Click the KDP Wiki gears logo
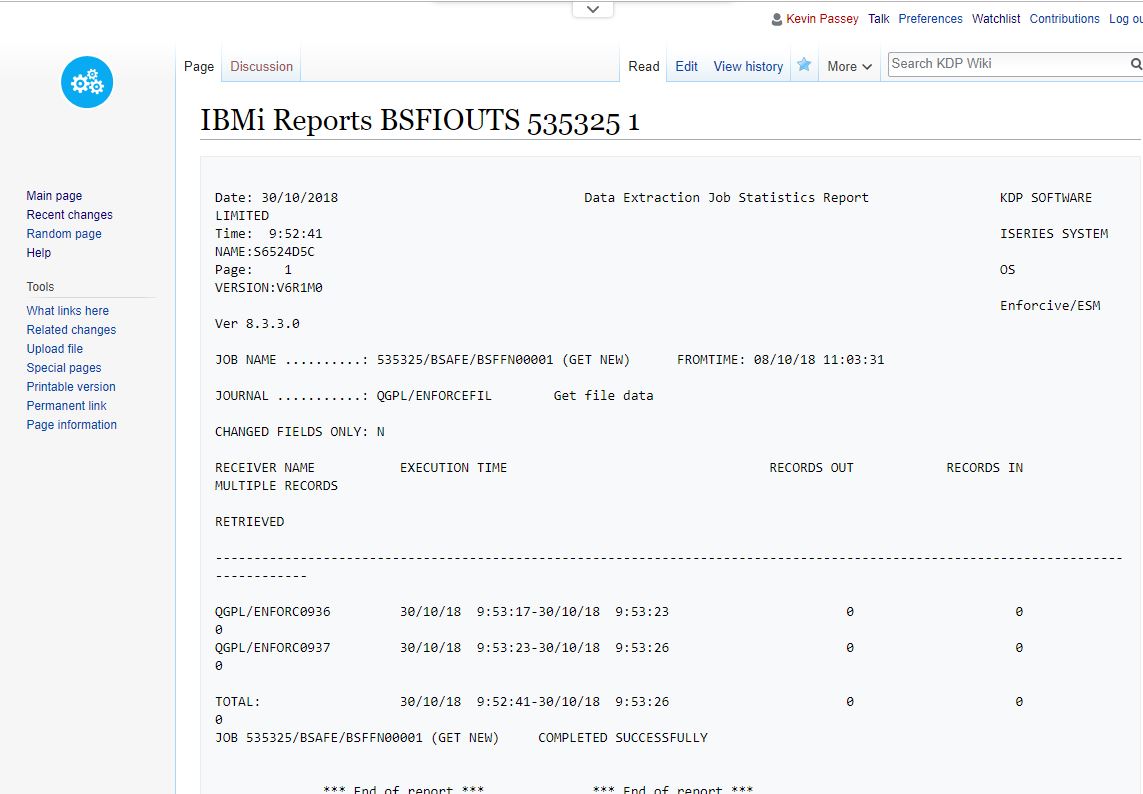 pos(87,82)
